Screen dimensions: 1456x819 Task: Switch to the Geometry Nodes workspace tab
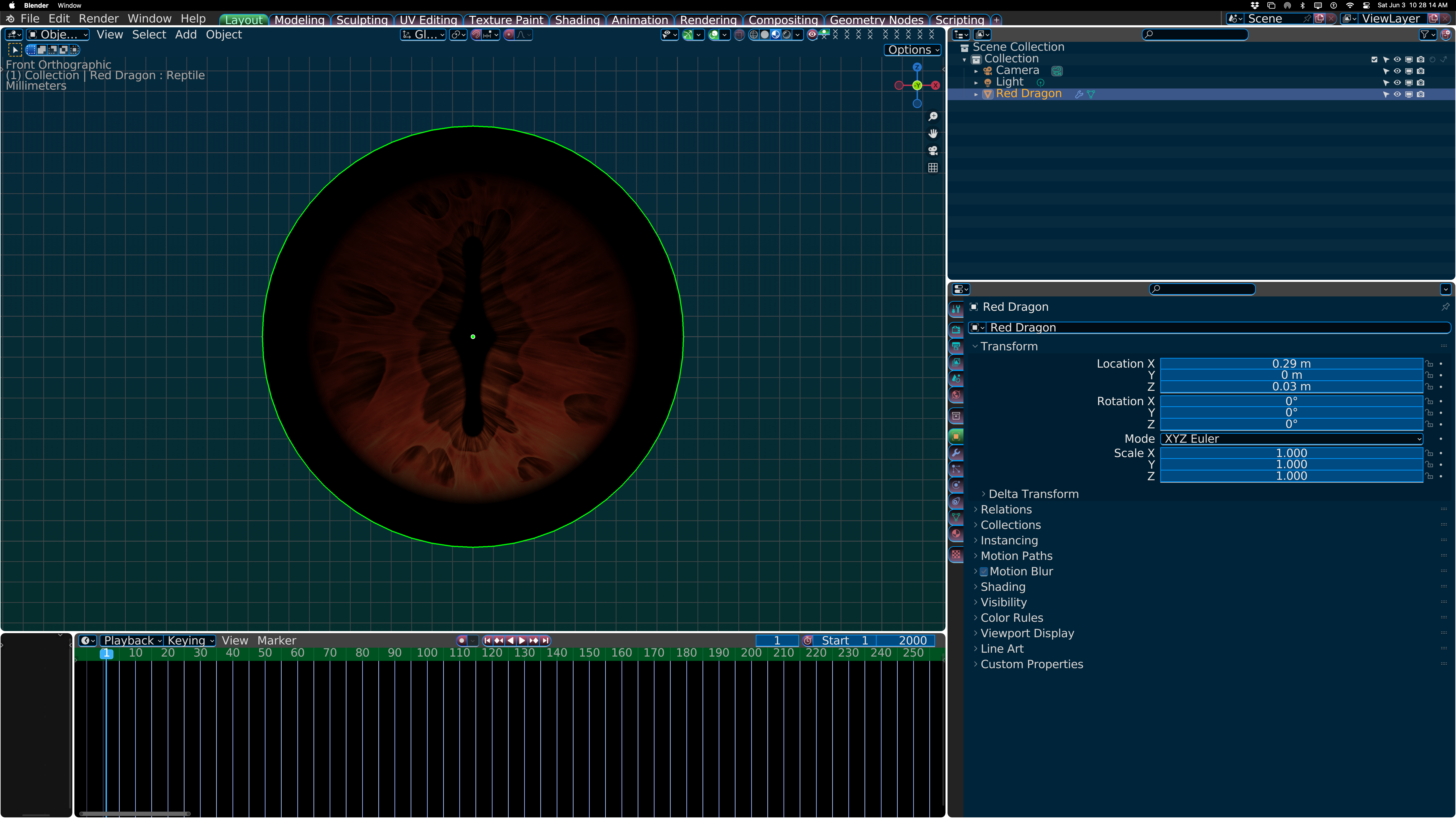877,20
